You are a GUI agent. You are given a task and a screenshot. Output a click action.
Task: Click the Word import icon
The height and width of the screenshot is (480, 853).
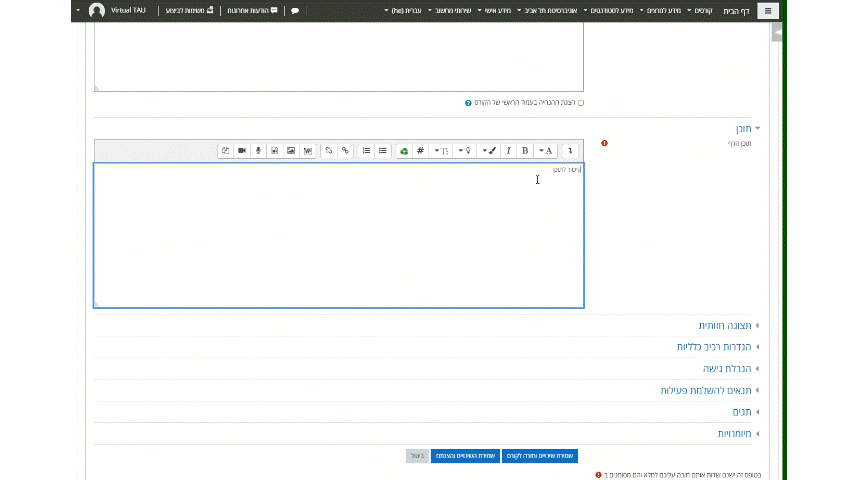[x=307, y=151]
